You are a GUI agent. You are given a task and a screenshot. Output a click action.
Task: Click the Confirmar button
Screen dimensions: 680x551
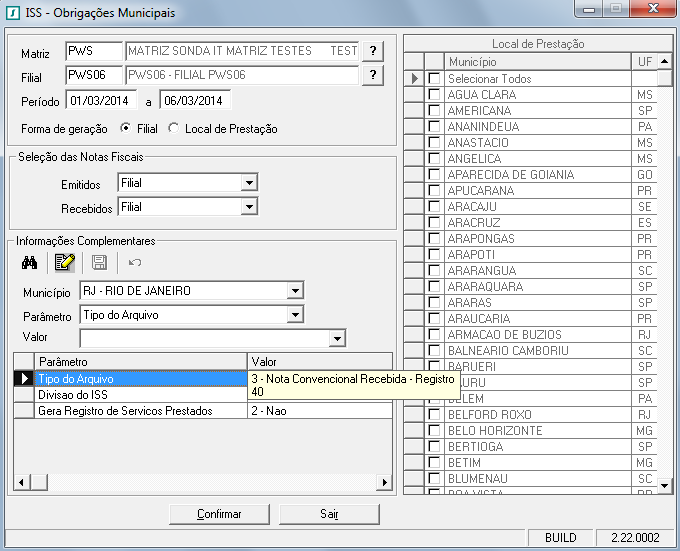pyautogui.click(x=219, y=514)
